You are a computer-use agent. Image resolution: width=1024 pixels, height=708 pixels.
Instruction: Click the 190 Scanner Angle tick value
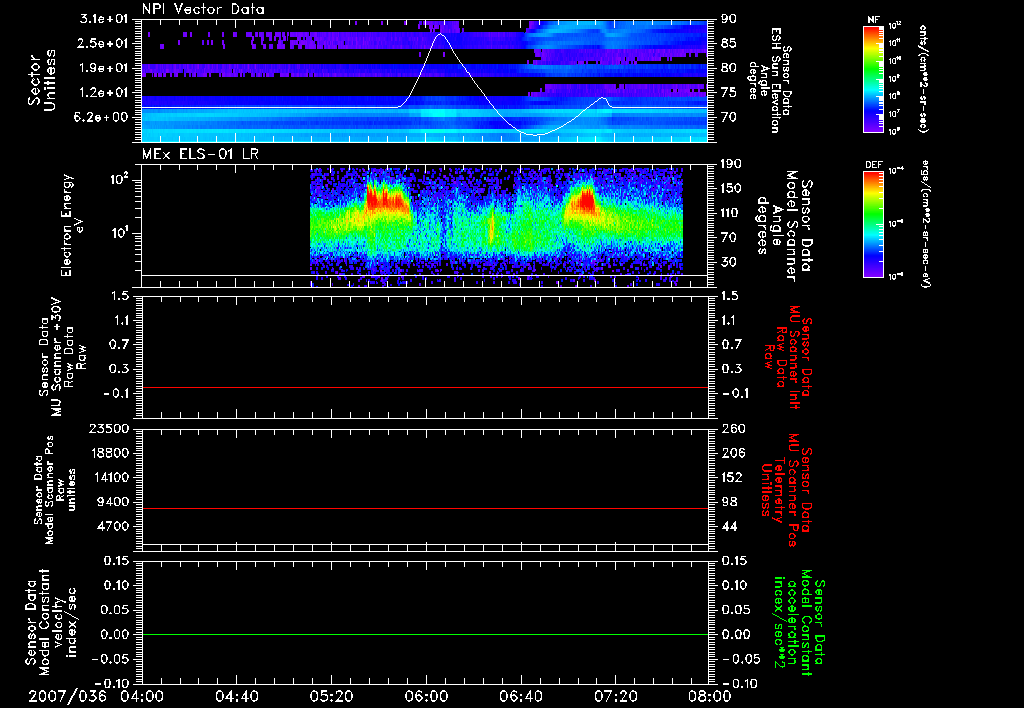pos(732,164)
